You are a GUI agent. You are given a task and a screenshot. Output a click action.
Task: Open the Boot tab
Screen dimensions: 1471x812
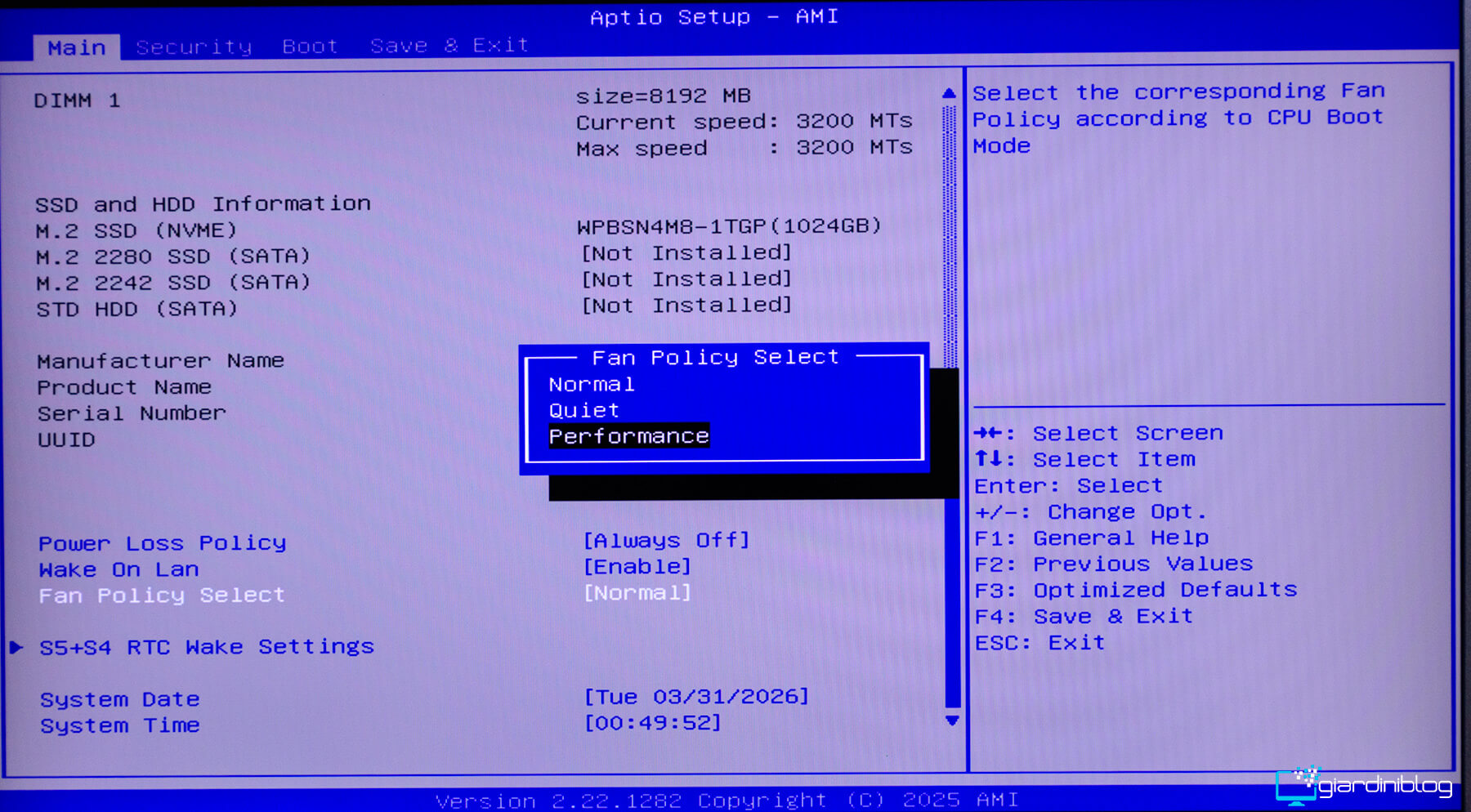point(310,47)
